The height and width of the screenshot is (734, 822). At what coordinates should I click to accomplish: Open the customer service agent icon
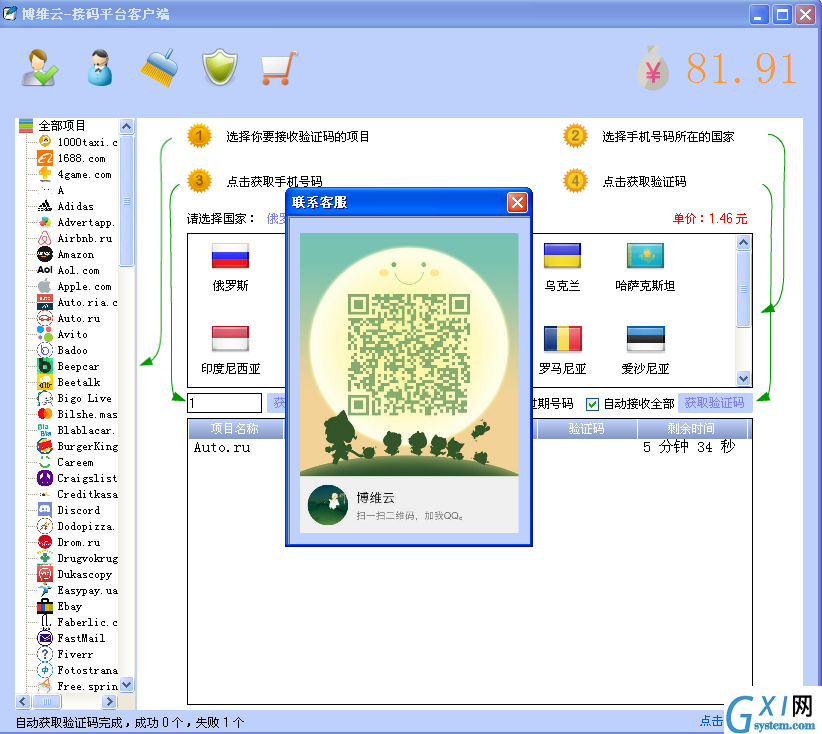point(100,67)
